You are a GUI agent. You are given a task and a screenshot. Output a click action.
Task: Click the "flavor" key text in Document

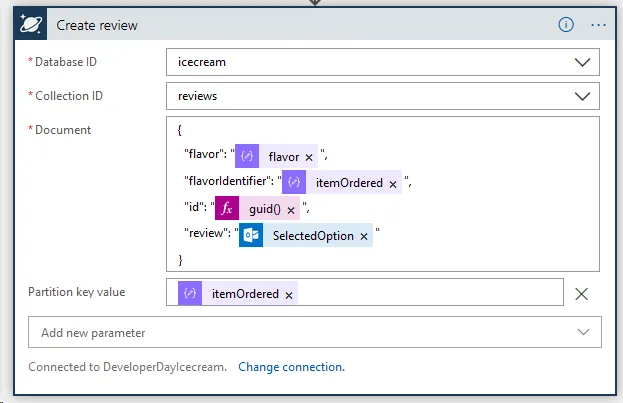coord(202,154)
